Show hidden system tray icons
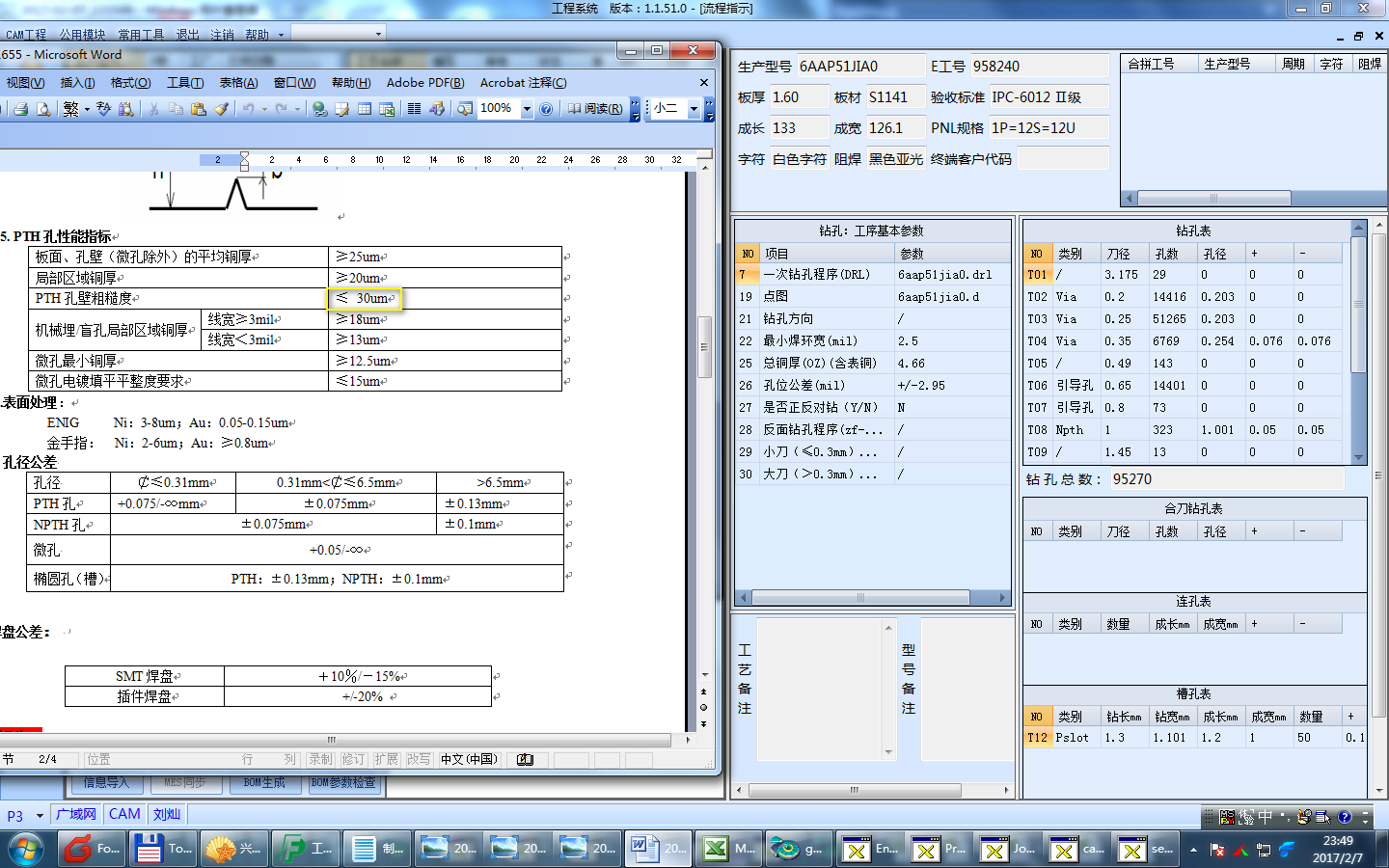 coord(1193,850)
